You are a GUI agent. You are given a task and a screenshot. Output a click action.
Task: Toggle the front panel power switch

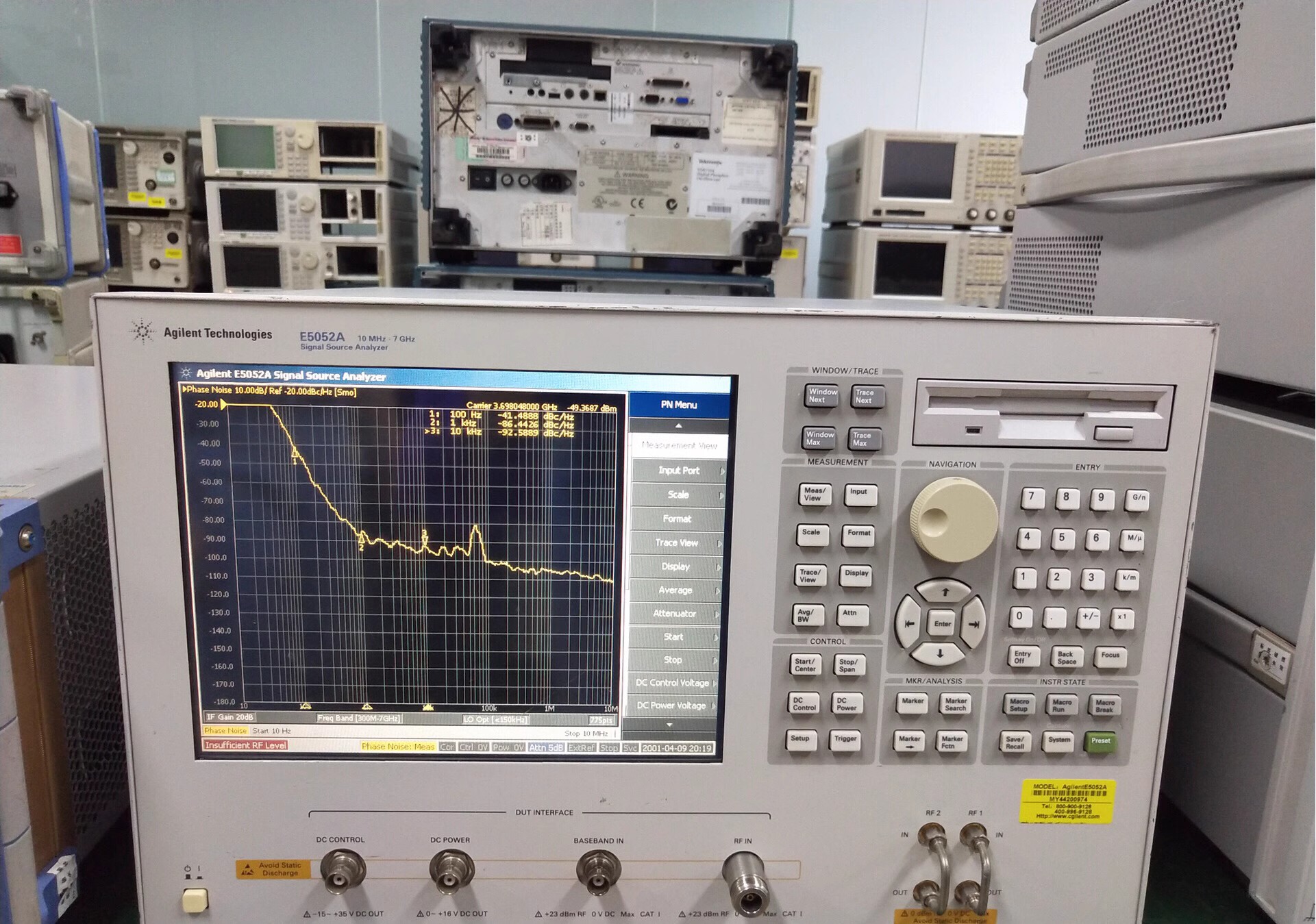195,899
